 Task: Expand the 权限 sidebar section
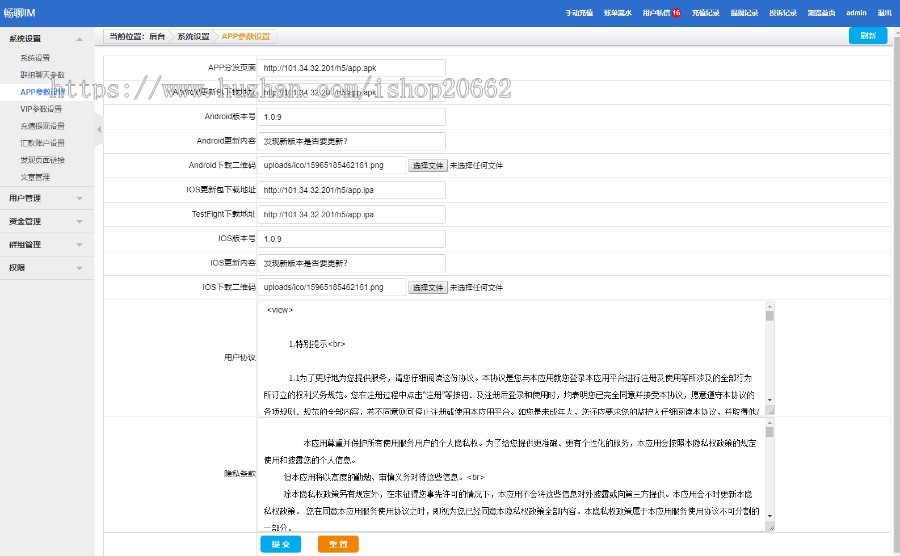coord(47,267)
